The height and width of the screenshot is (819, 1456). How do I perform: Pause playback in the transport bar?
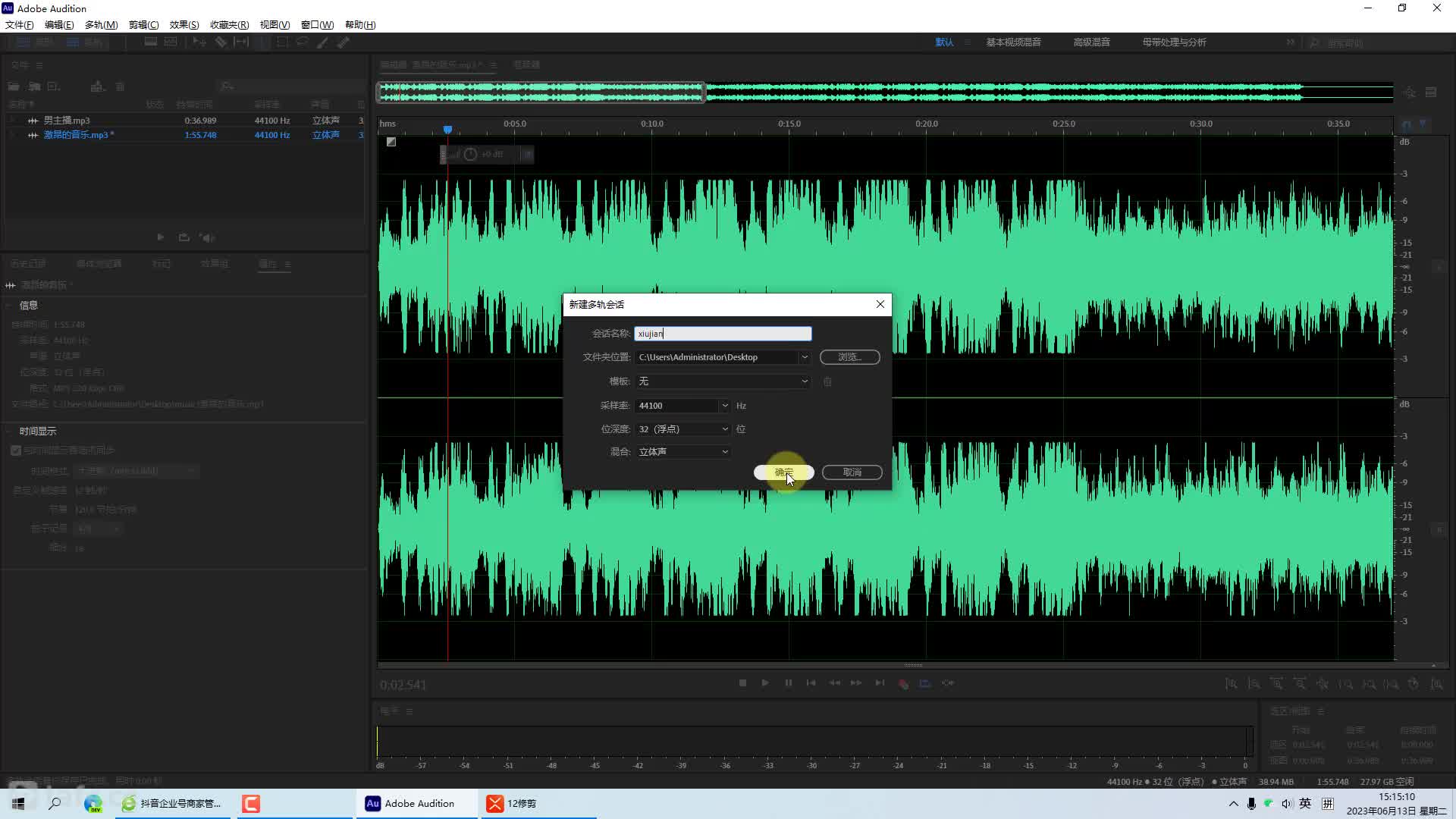788,683
